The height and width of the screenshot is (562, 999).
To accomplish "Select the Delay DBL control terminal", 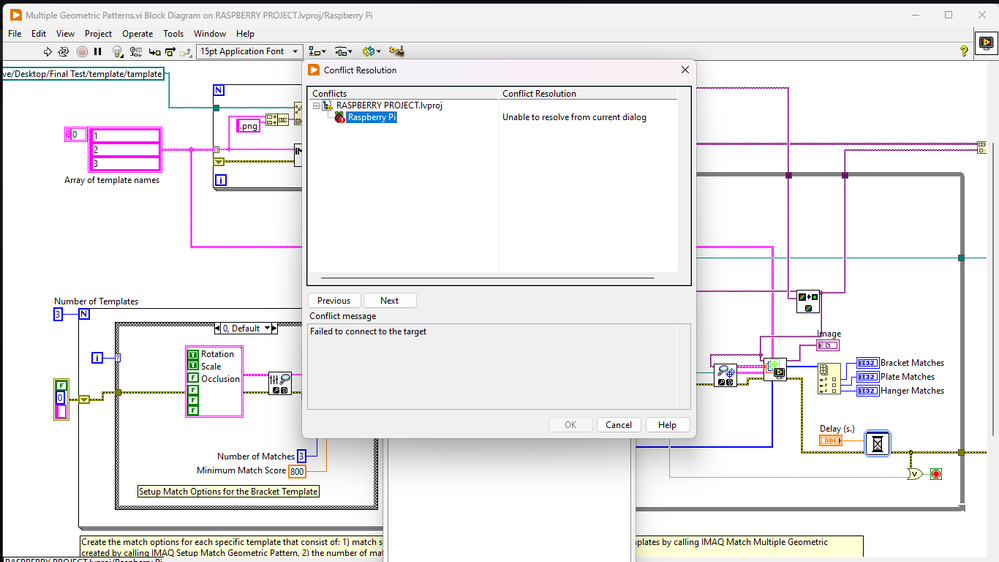I will 830,440.
